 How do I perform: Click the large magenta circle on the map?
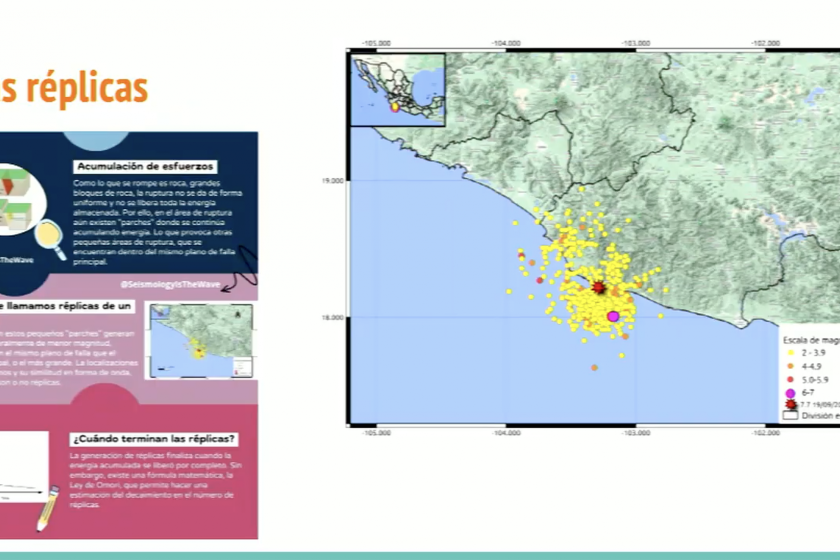pyautogui.click(x=613, y=317)
